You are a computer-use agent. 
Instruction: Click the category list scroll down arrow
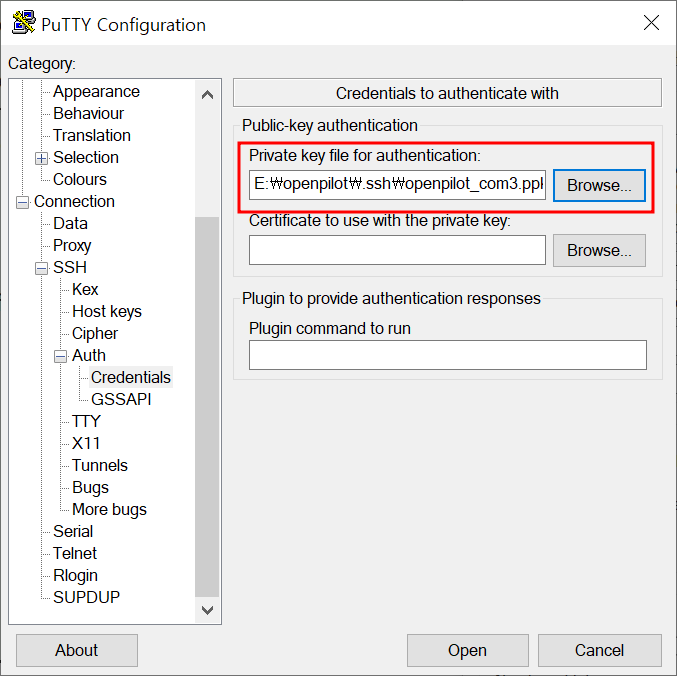[x=207, y=610]
